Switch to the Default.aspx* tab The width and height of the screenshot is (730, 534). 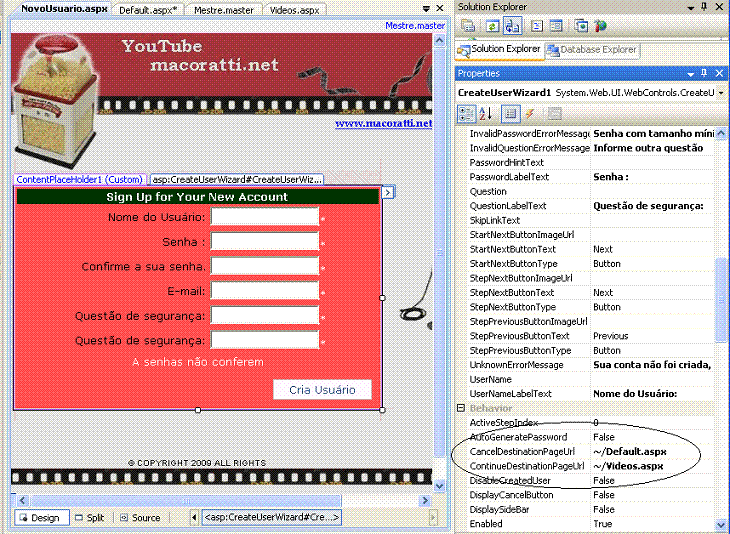tap(148, 10)
